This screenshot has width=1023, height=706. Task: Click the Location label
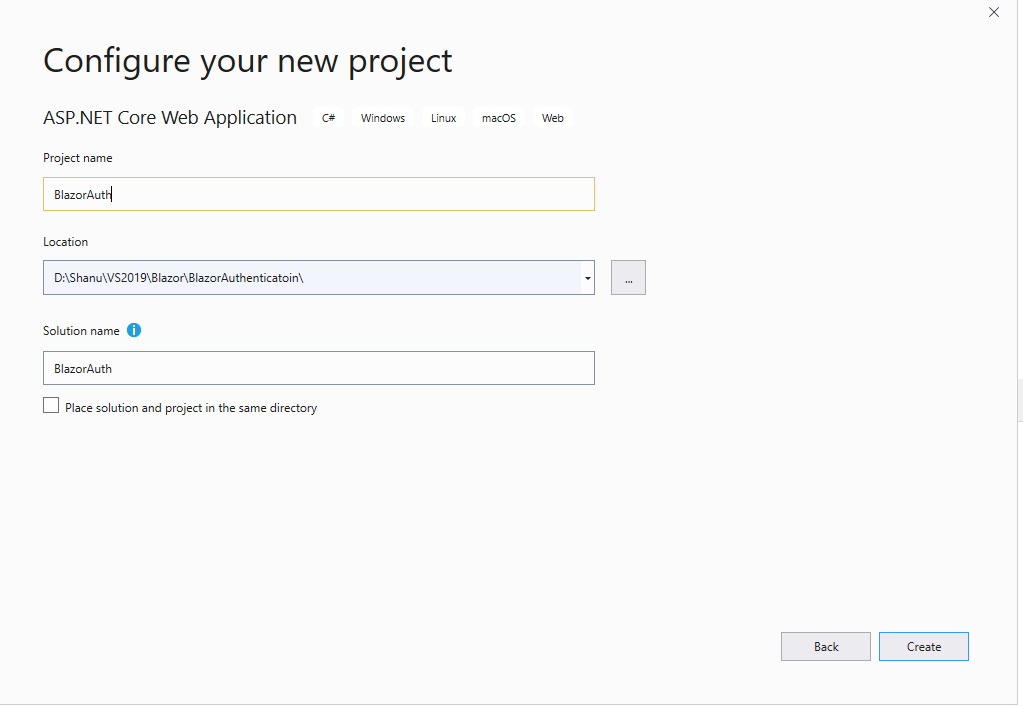pos(65,241)
